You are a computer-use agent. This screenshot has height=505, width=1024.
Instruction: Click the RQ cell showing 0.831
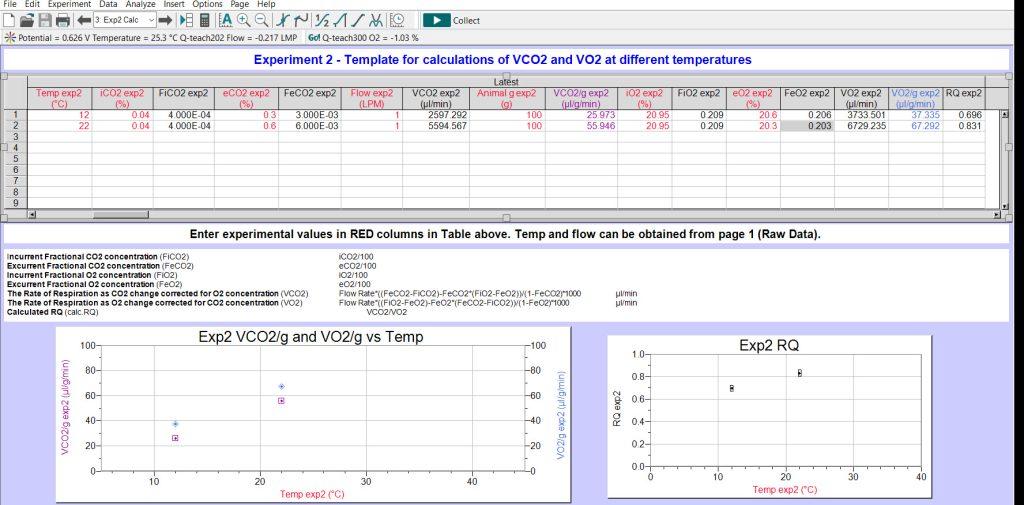(x=964, y=126)
